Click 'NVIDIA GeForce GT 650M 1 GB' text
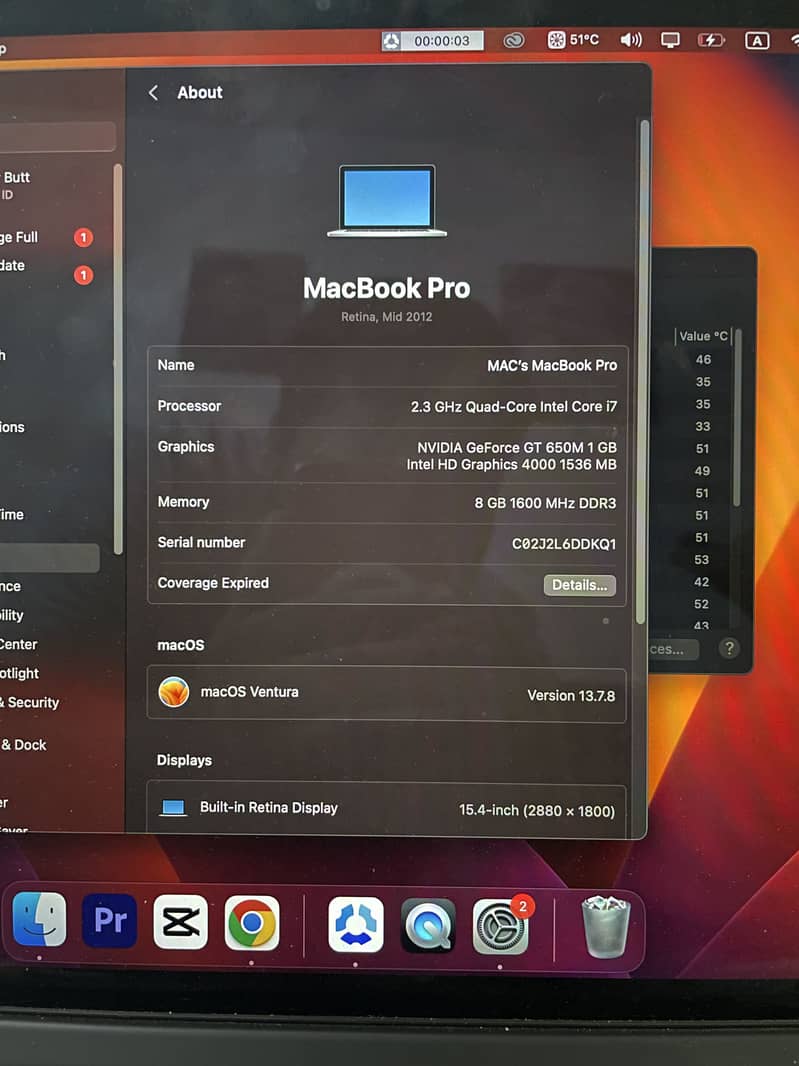This screenshot has height=1066, width=799. pos(517,447)
